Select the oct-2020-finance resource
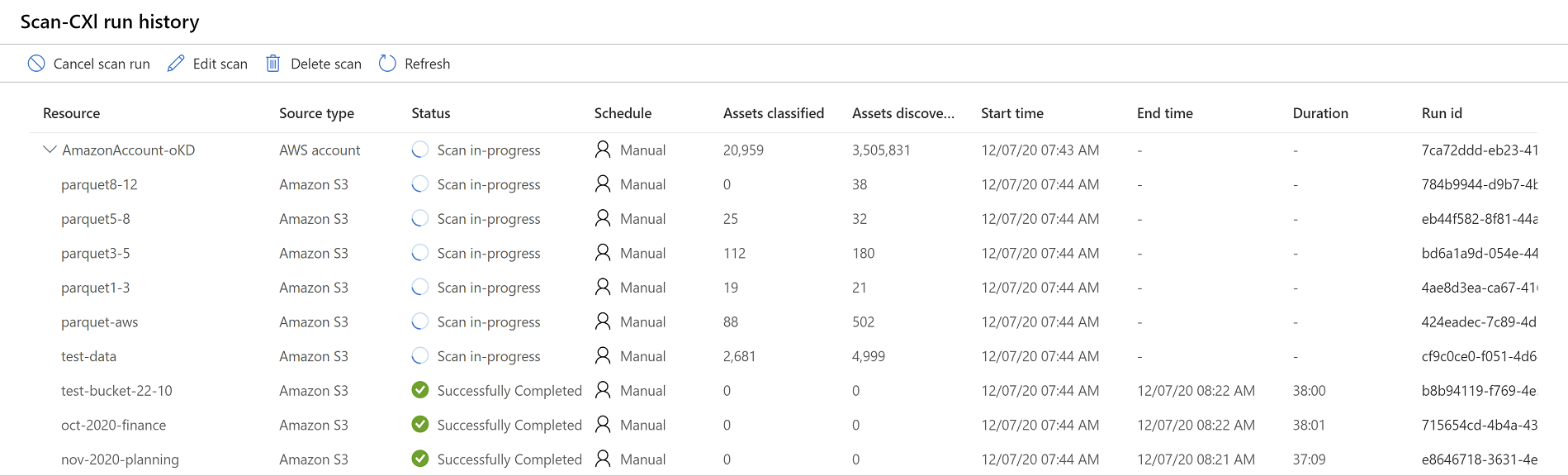Viewport: 1568px width, 476px height. pyautogui.click(x=113, y=425)
